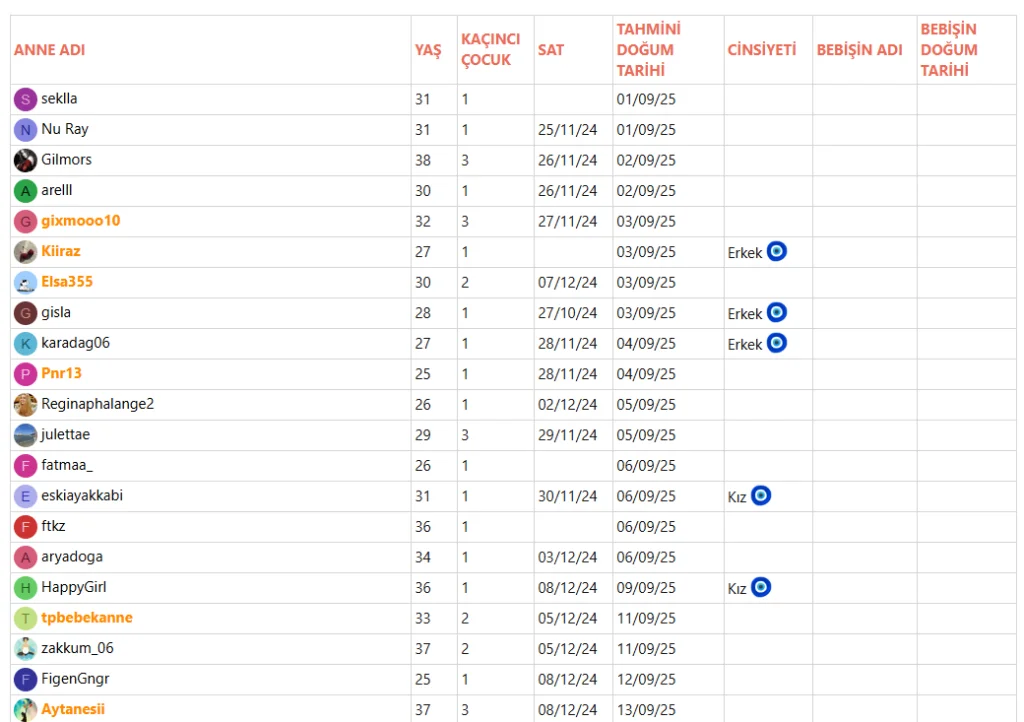The height and width of the screenshot is (722, 1024).
Task: Open Gilmors' profile picture
Action: click(26, 160)
